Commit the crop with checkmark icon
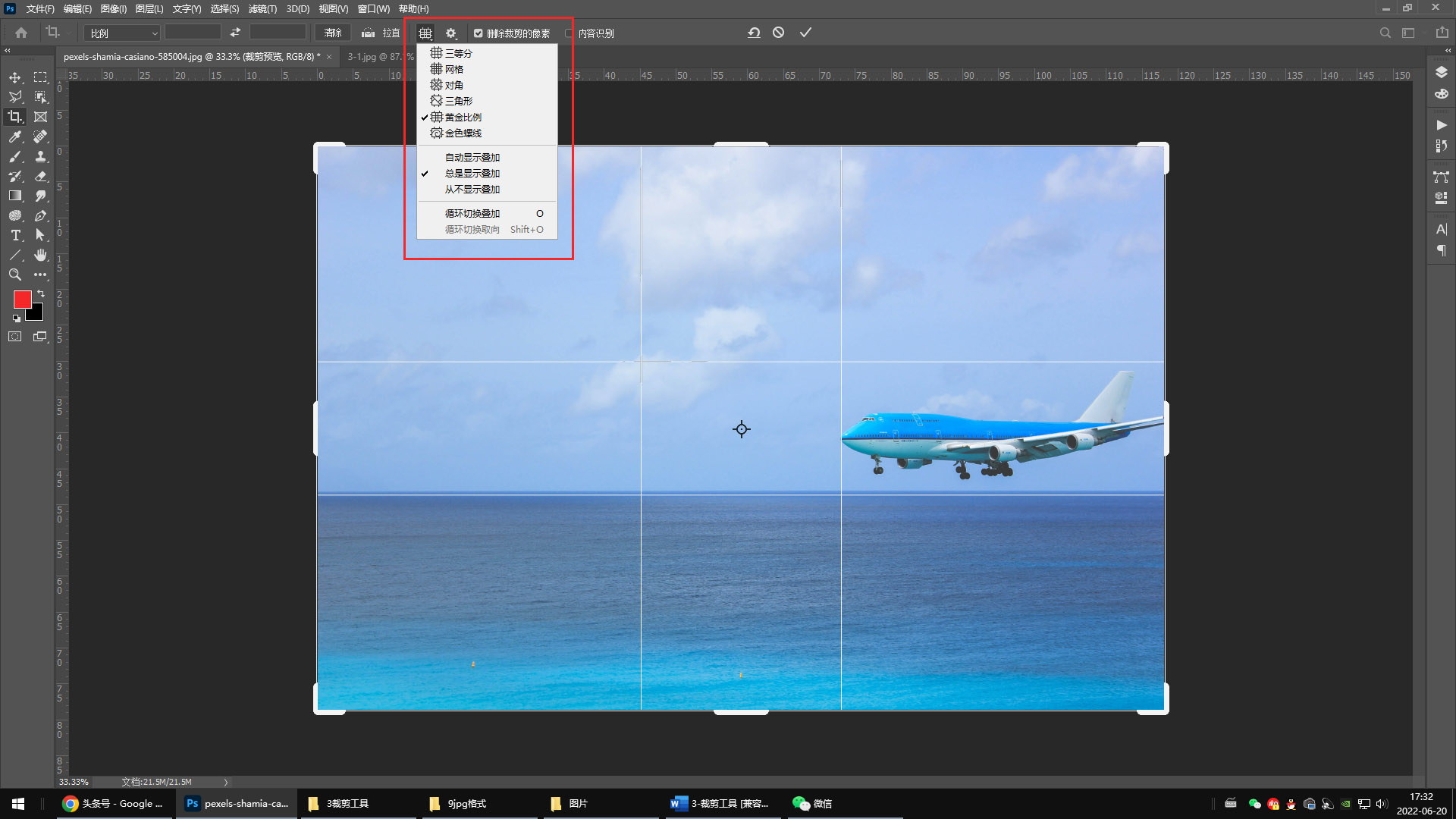Viewport: 1456px width, 819px height. 805,33
